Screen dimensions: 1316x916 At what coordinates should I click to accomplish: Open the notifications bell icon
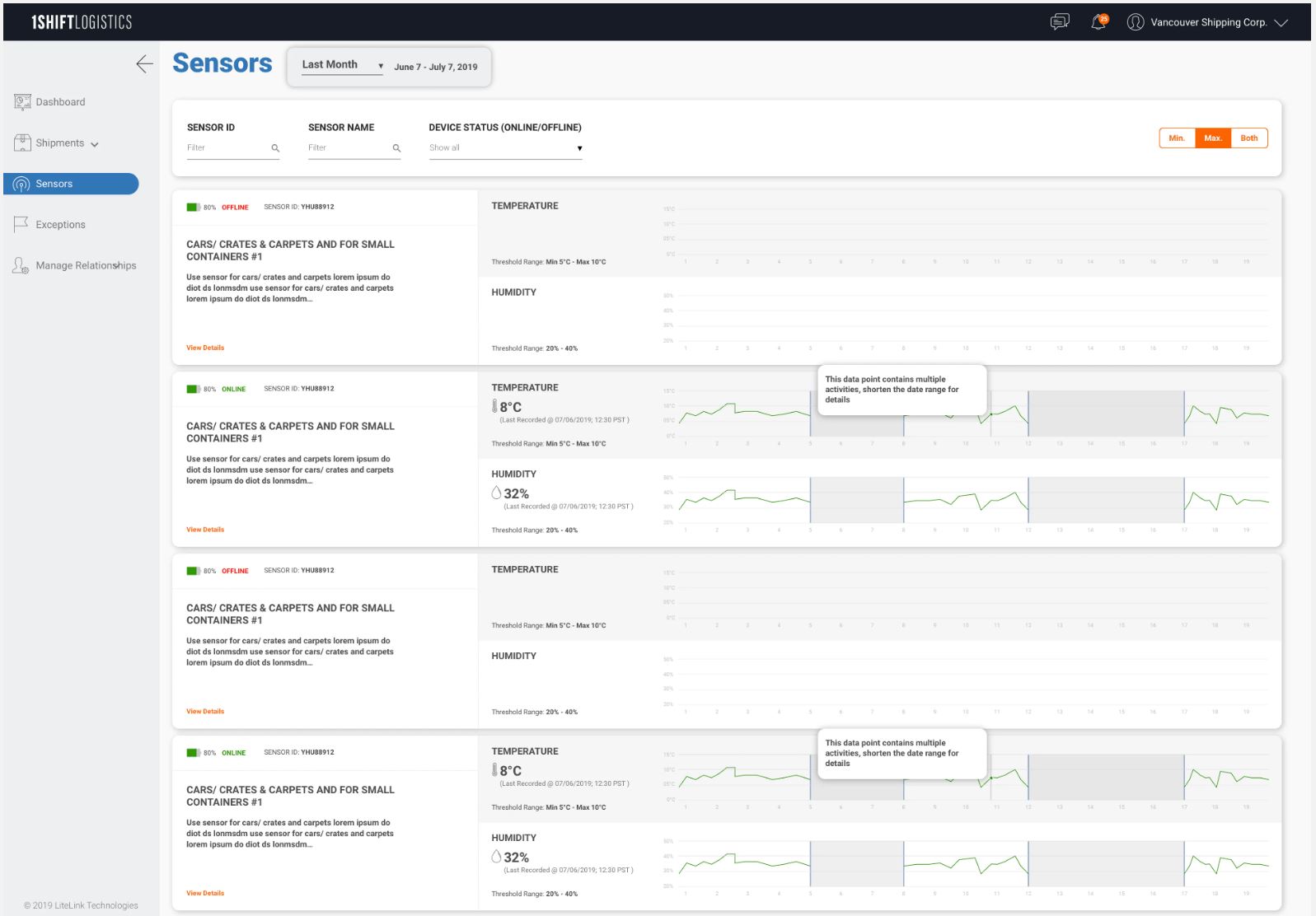(1098, 22)
